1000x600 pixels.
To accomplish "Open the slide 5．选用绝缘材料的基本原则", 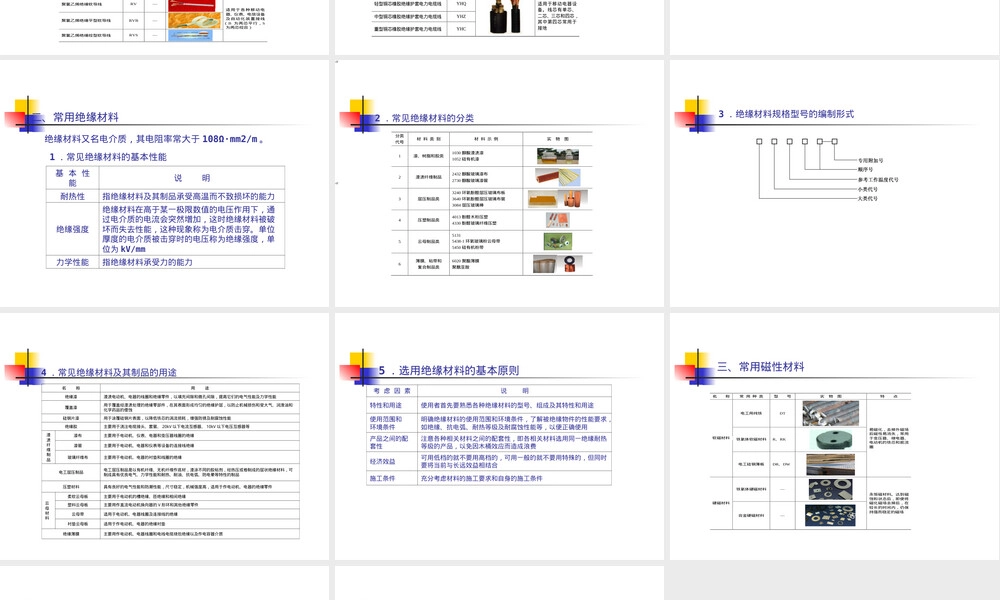I will (499, 436).
